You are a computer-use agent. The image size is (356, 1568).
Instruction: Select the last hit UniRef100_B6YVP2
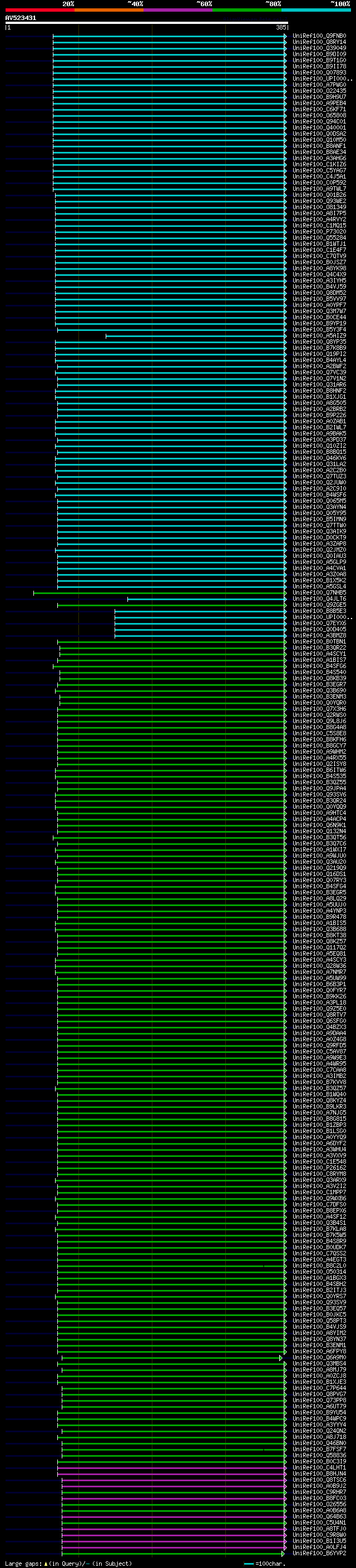click(x=319, y=1554)
